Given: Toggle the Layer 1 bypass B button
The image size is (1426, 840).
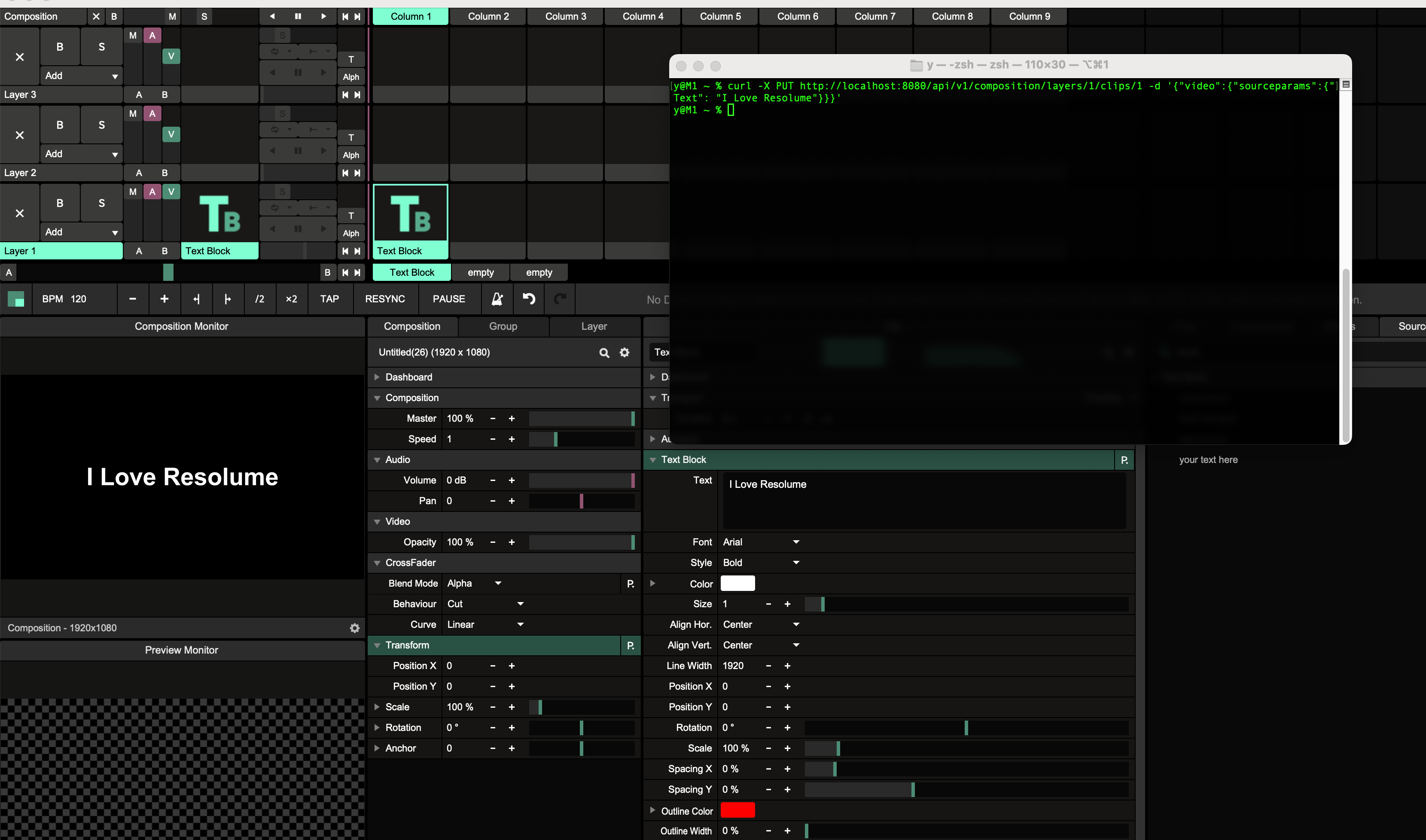Looking at the screenshot, I should (x=59, y=203).
